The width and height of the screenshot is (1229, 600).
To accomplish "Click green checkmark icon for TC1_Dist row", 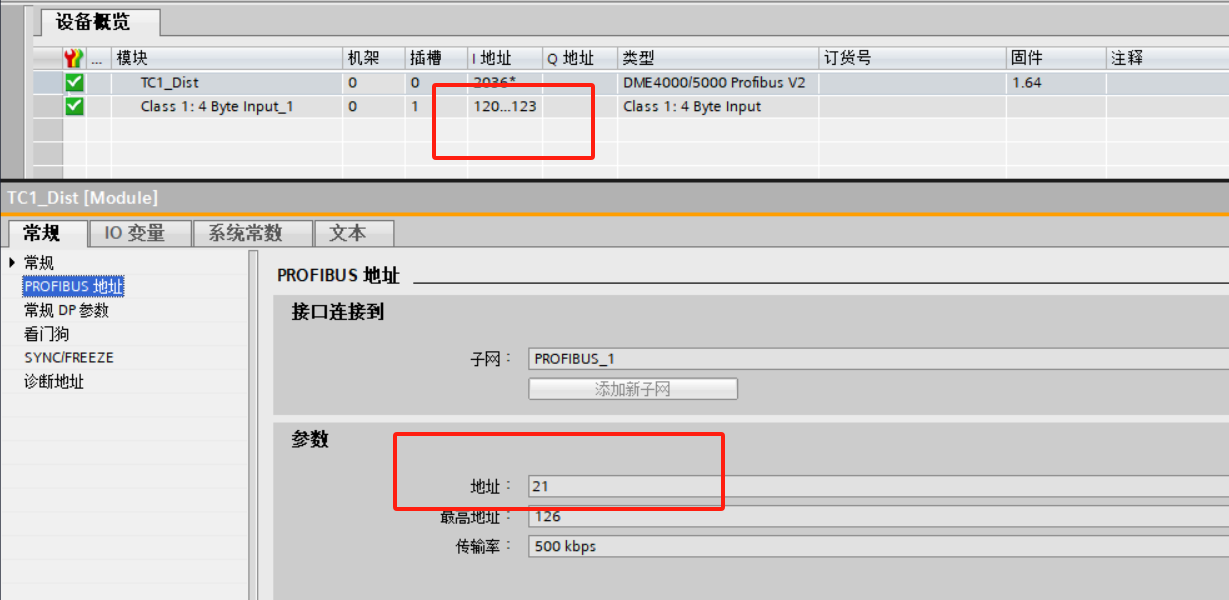I will coord(74,83).
